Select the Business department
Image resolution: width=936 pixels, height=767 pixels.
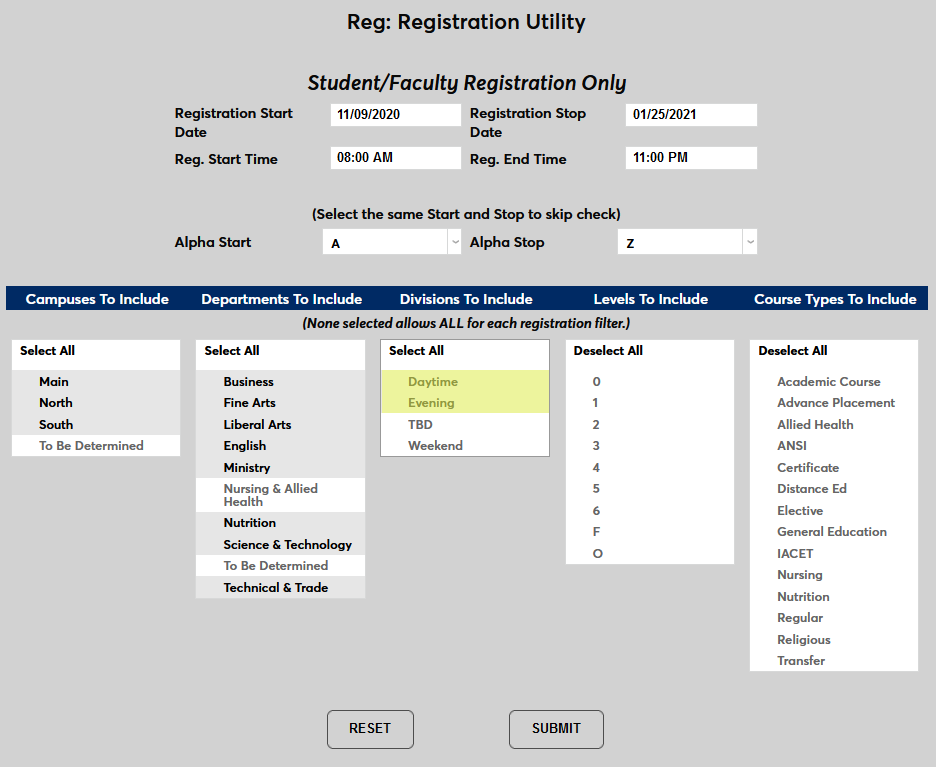[x=248, y=381]
